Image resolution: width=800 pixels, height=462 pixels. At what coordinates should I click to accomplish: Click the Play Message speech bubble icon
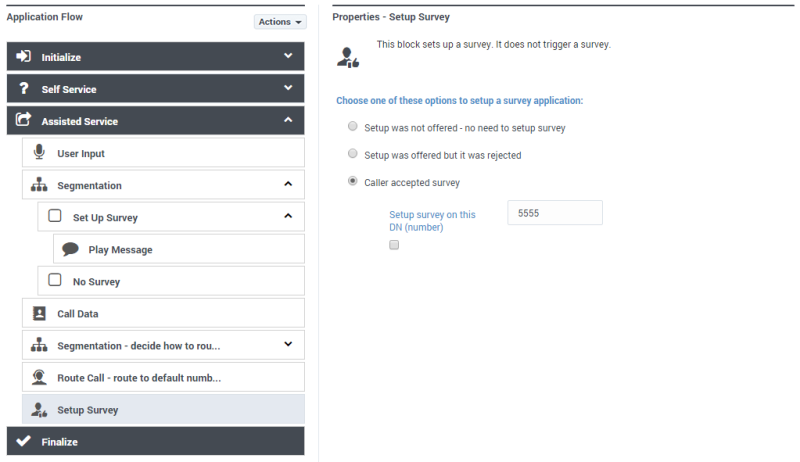point(71,249)
